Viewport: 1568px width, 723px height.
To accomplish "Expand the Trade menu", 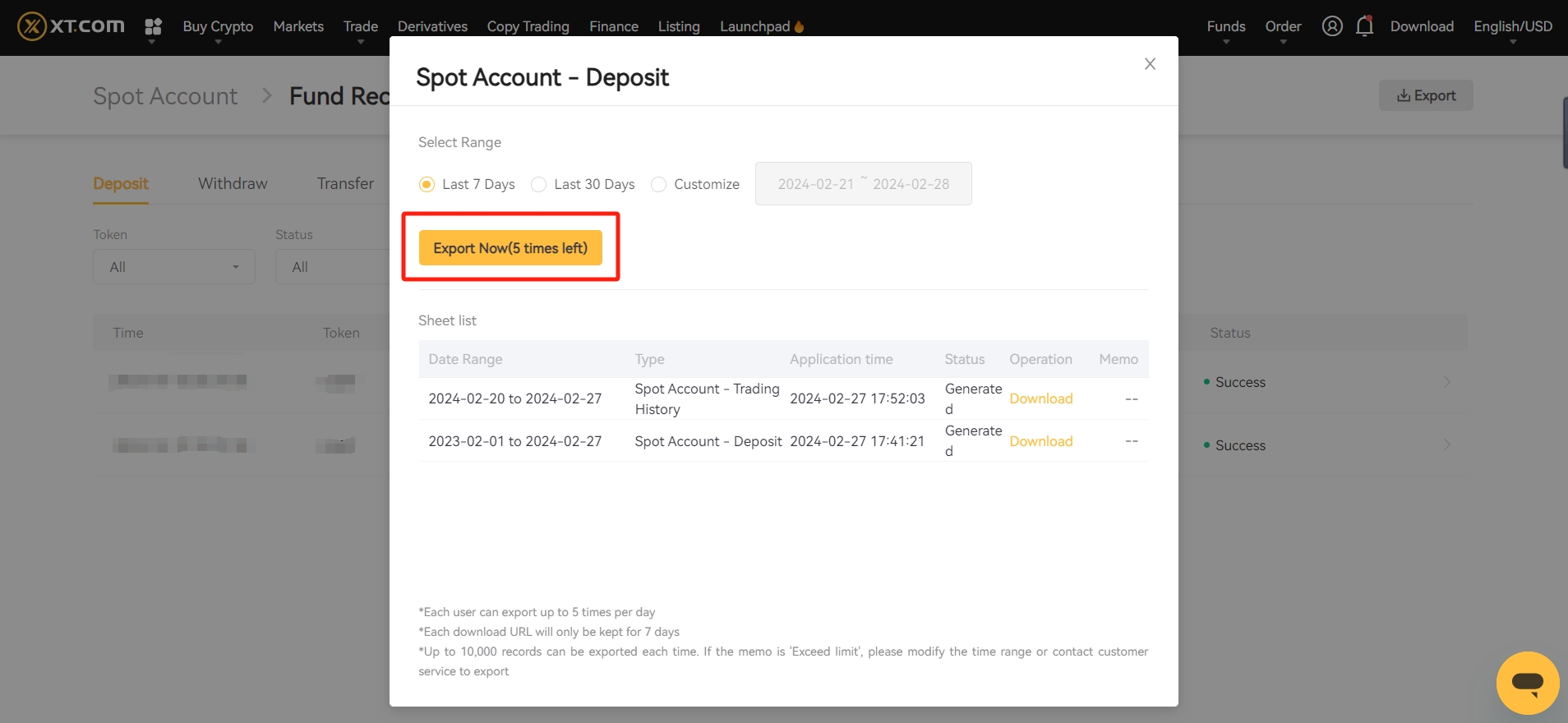I will 361,27.
